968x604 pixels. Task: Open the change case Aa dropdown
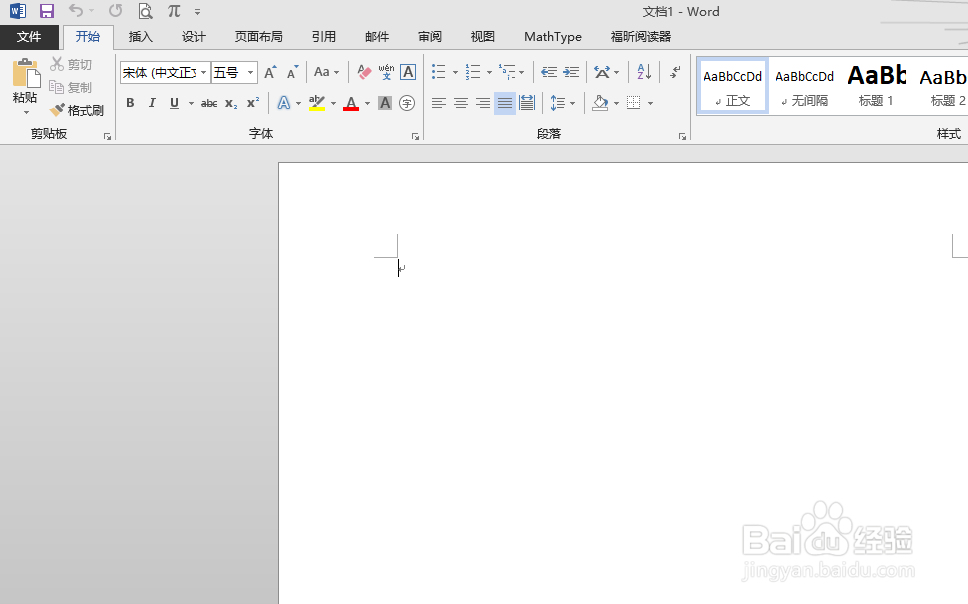[327, 72]
